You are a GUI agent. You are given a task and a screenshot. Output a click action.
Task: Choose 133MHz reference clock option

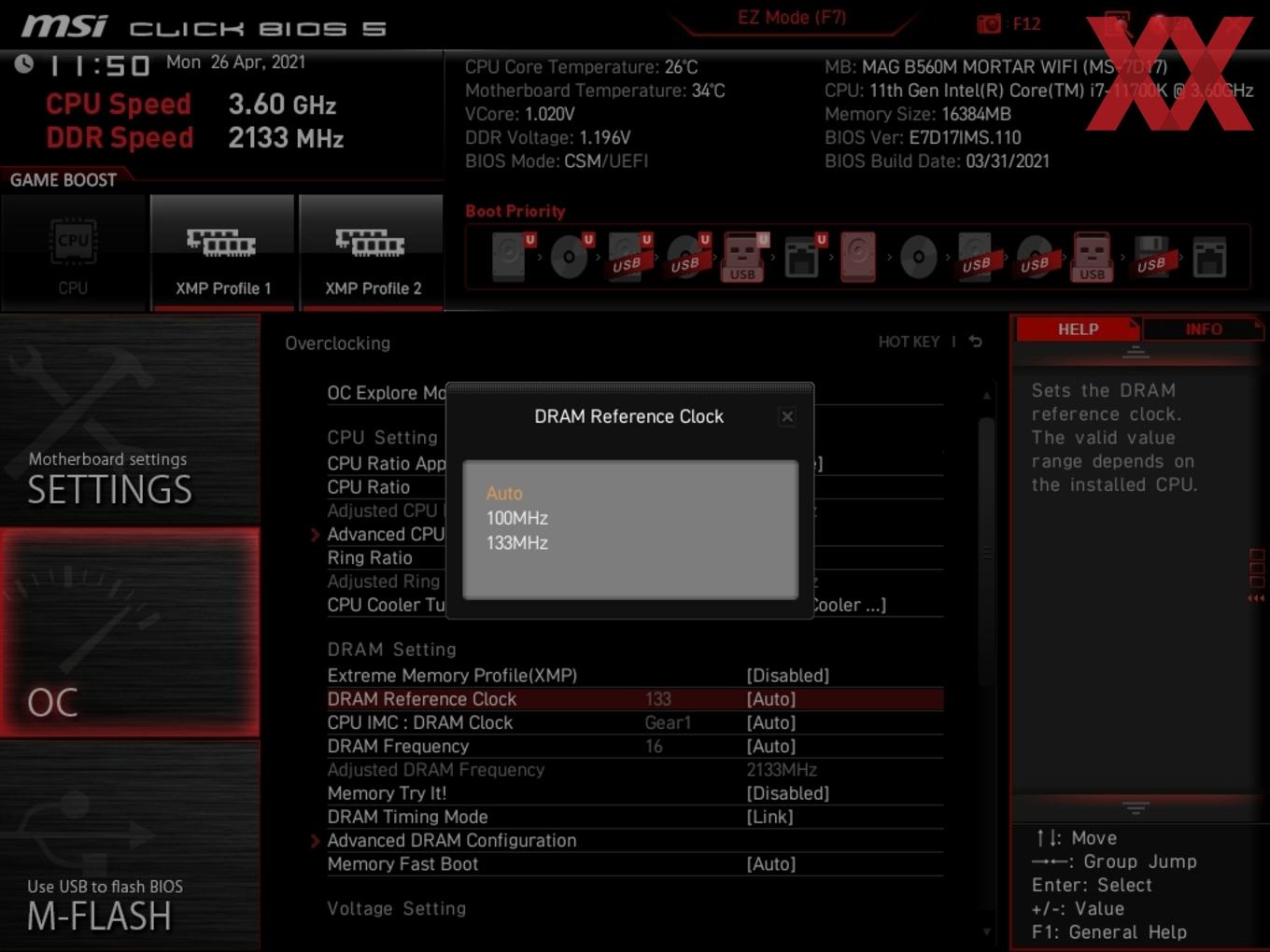tap(516, 542)
